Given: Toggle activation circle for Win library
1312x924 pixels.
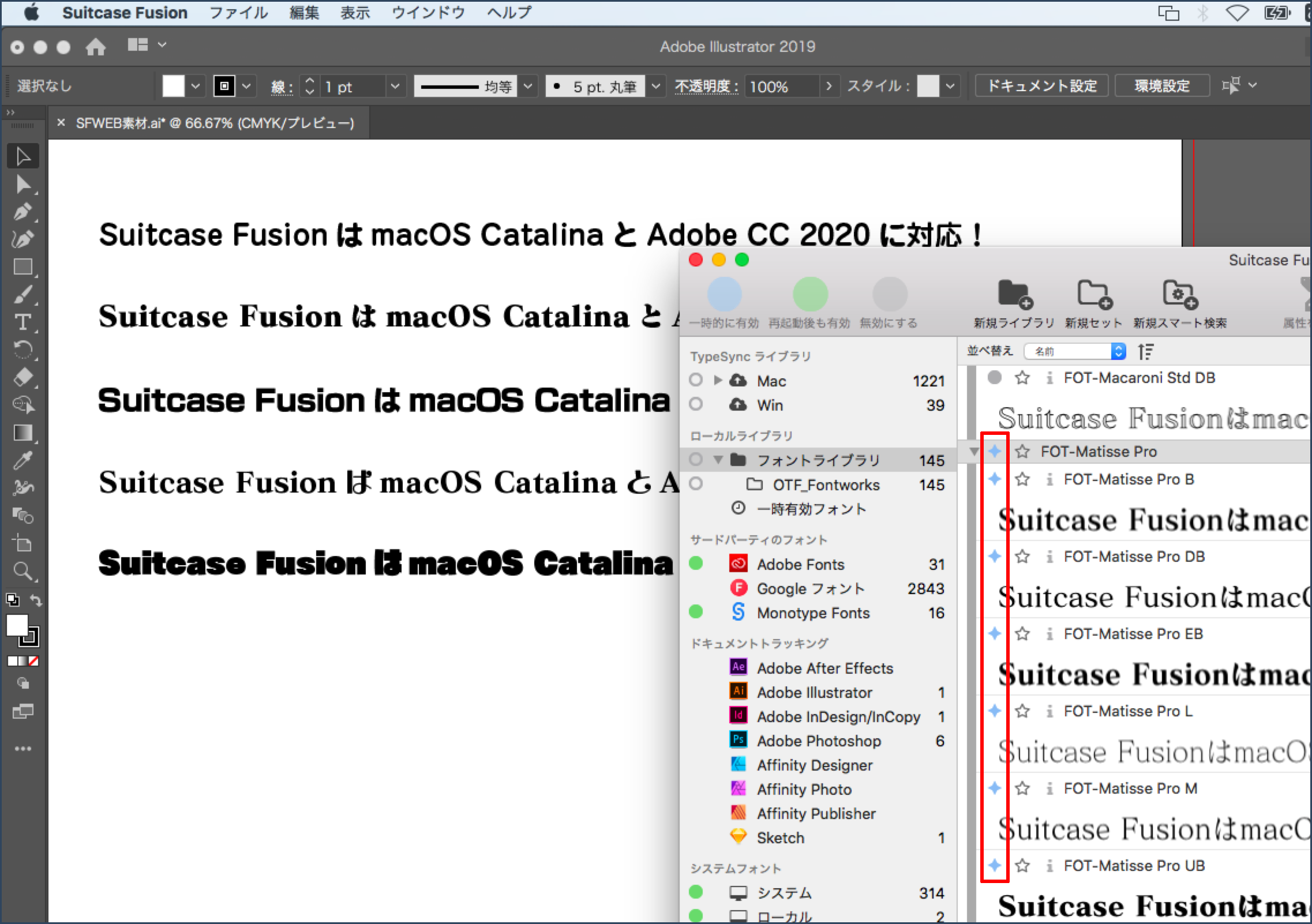Looking at the screenshot, I should pos(696,404).
